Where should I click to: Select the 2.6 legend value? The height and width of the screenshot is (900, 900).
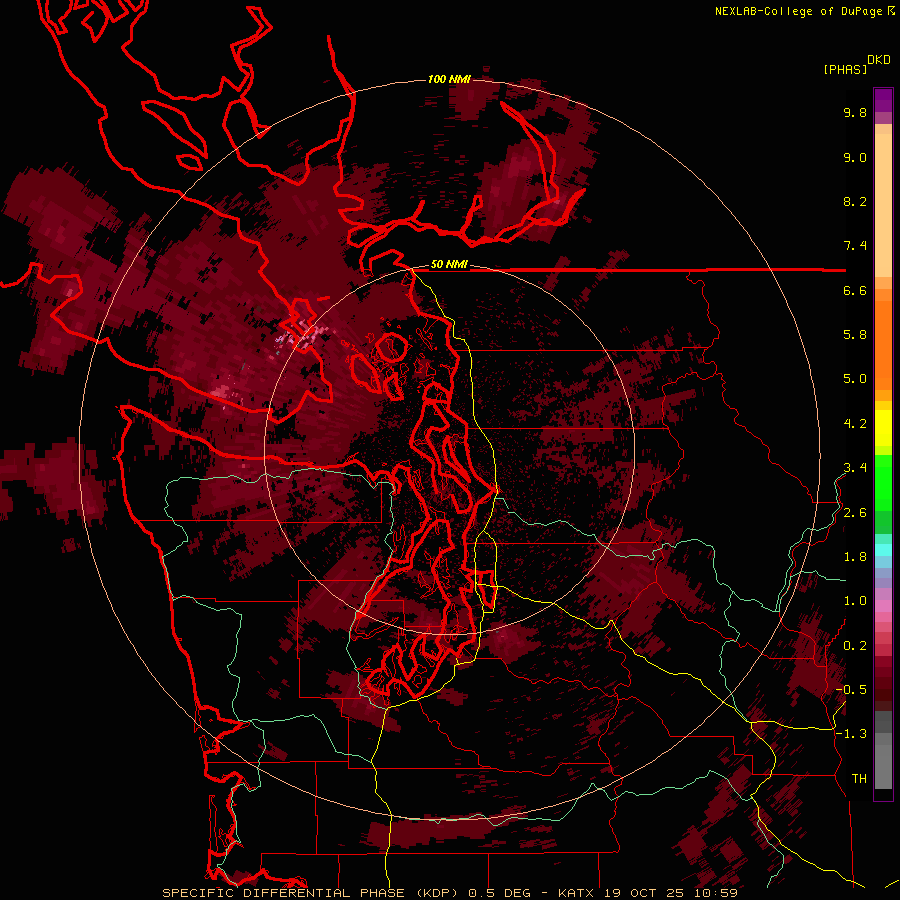(855, 513)
